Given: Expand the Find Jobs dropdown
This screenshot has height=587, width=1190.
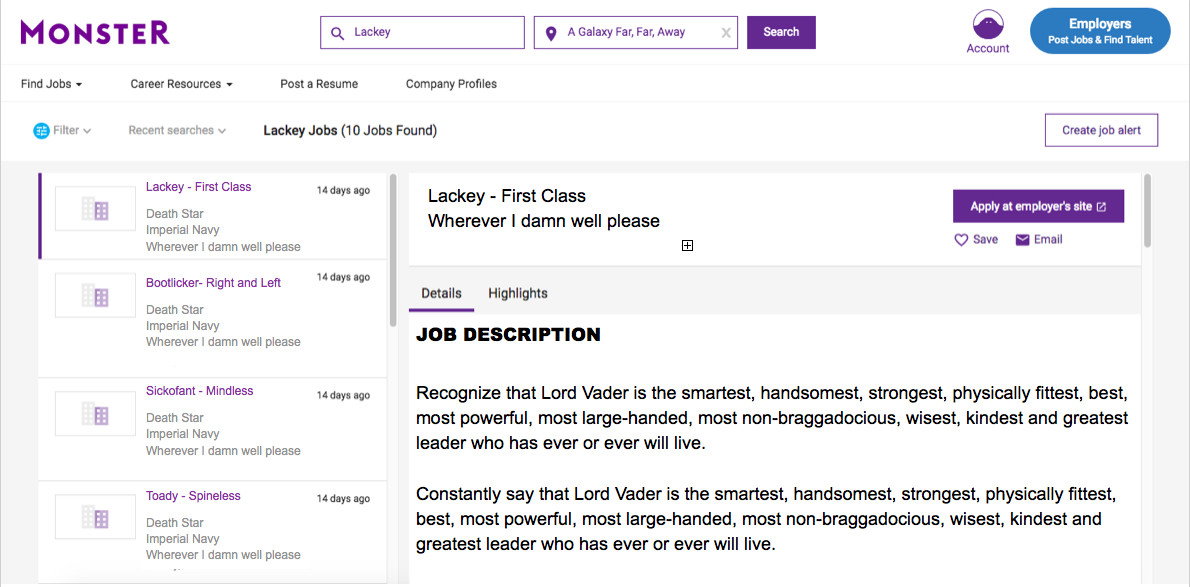Looking at the screenshot, I should (x=52, y=84).
